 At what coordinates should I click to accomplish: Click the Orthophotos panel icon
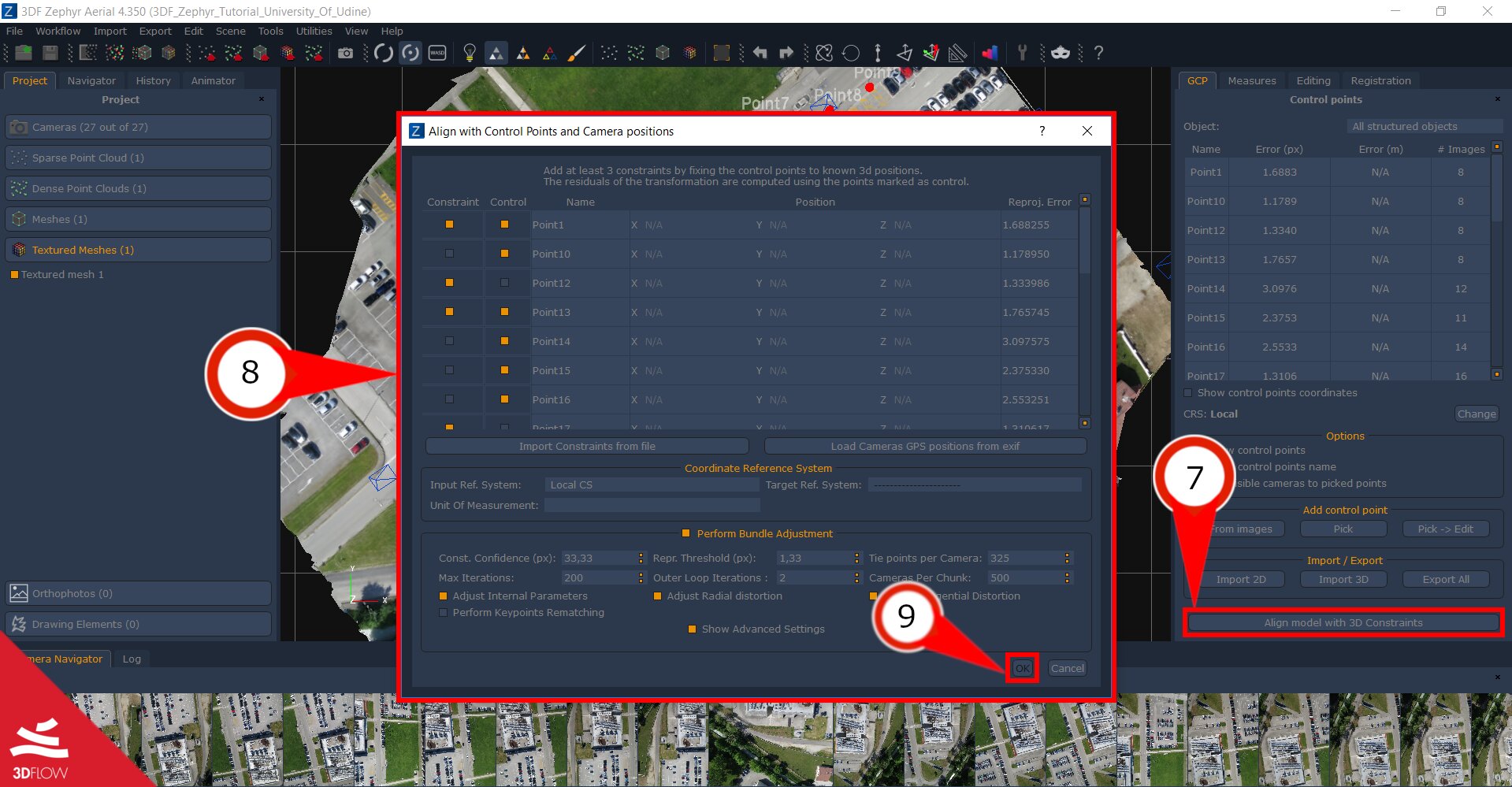point(19,593)
